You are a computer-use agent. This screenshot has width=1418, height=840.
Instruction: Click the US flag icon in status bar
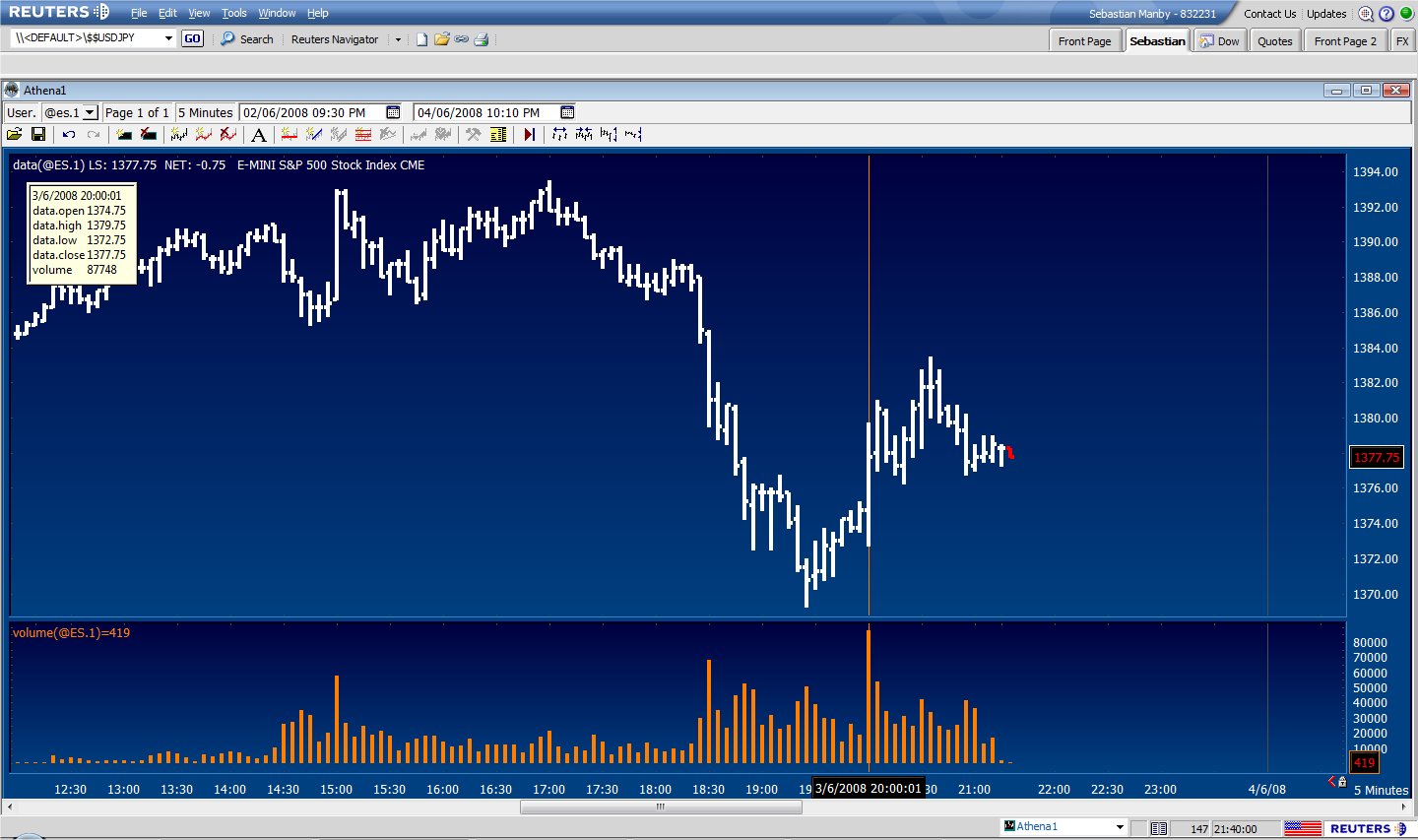[1302, 828]
